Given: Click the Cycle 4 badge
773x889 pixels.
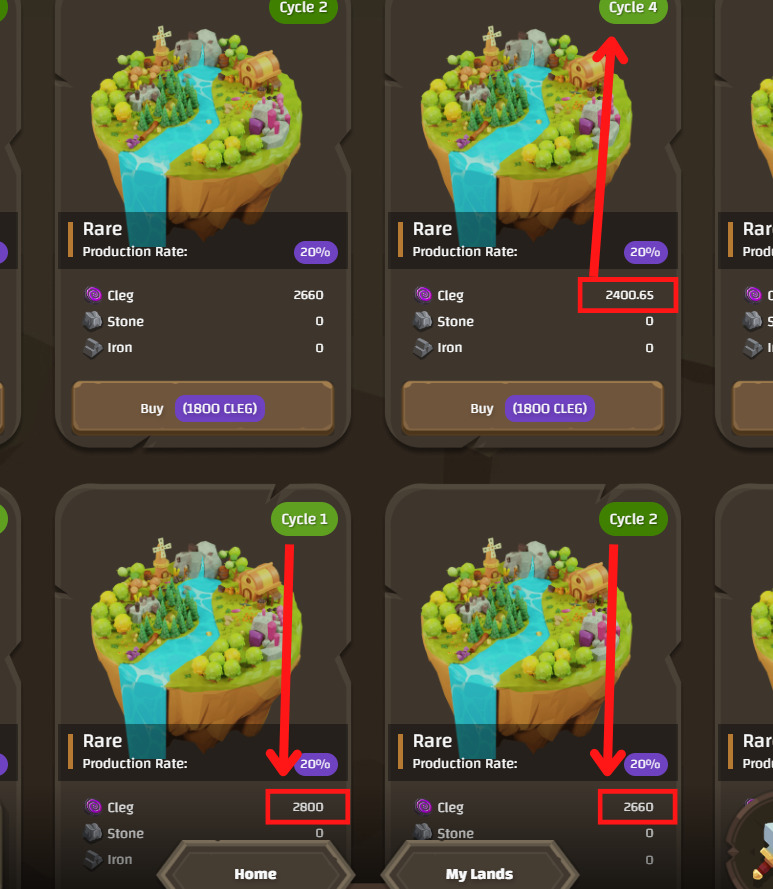Looking at the screenshot, I should tap(633, 8).
